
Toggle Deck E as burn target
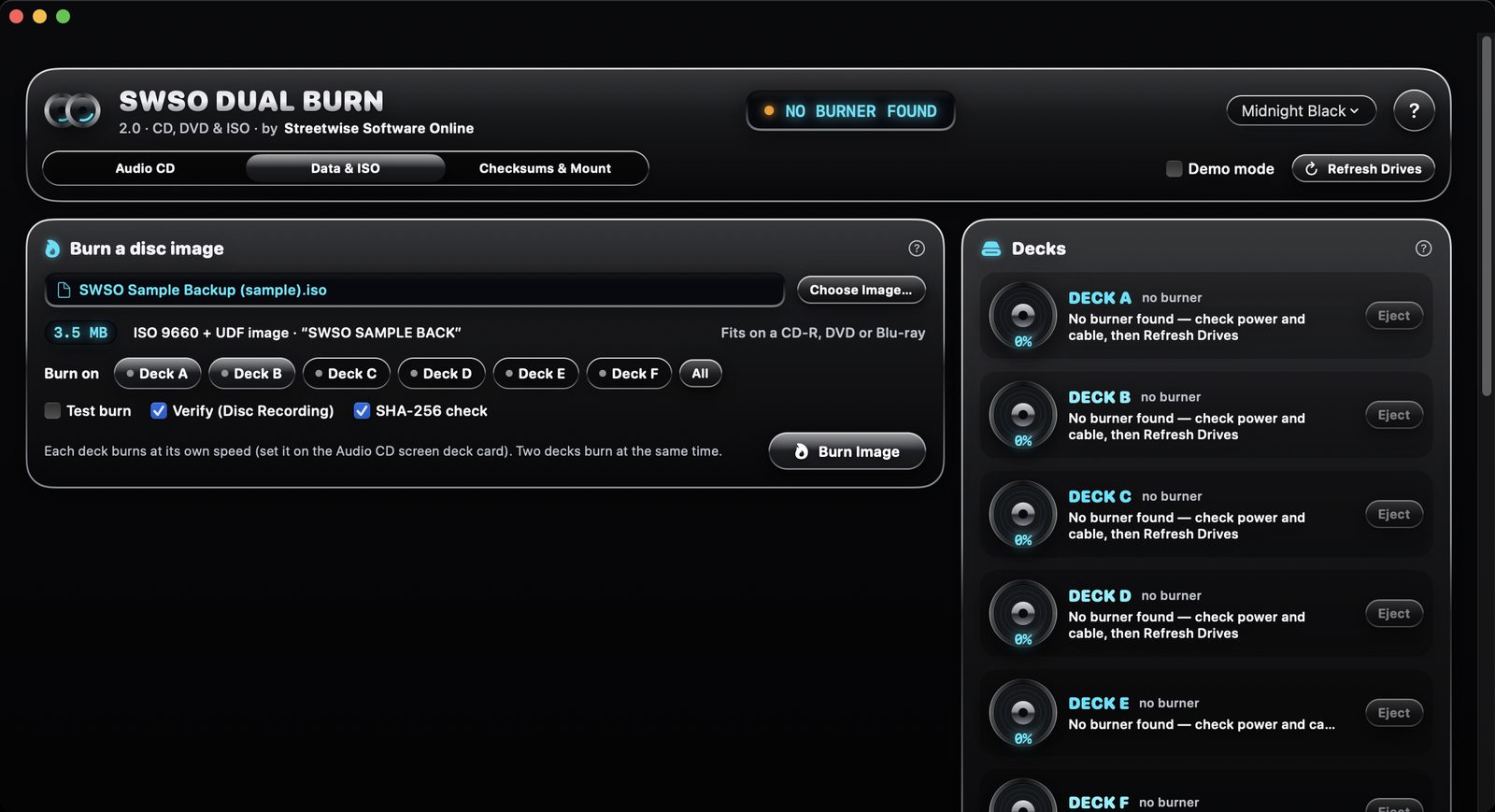click(536, 374)
